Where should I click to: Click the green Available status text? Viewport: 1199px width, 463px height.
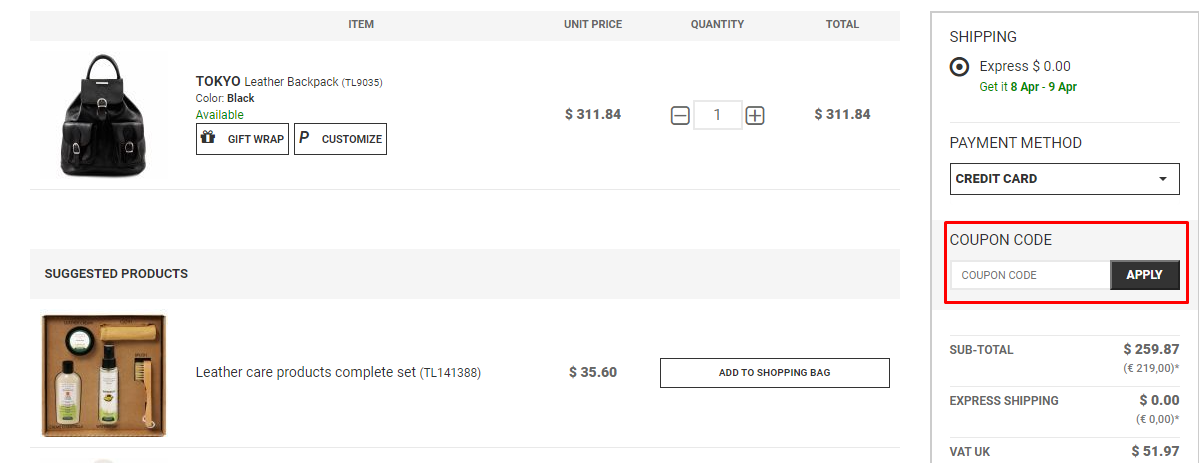[x=219, y=115]
